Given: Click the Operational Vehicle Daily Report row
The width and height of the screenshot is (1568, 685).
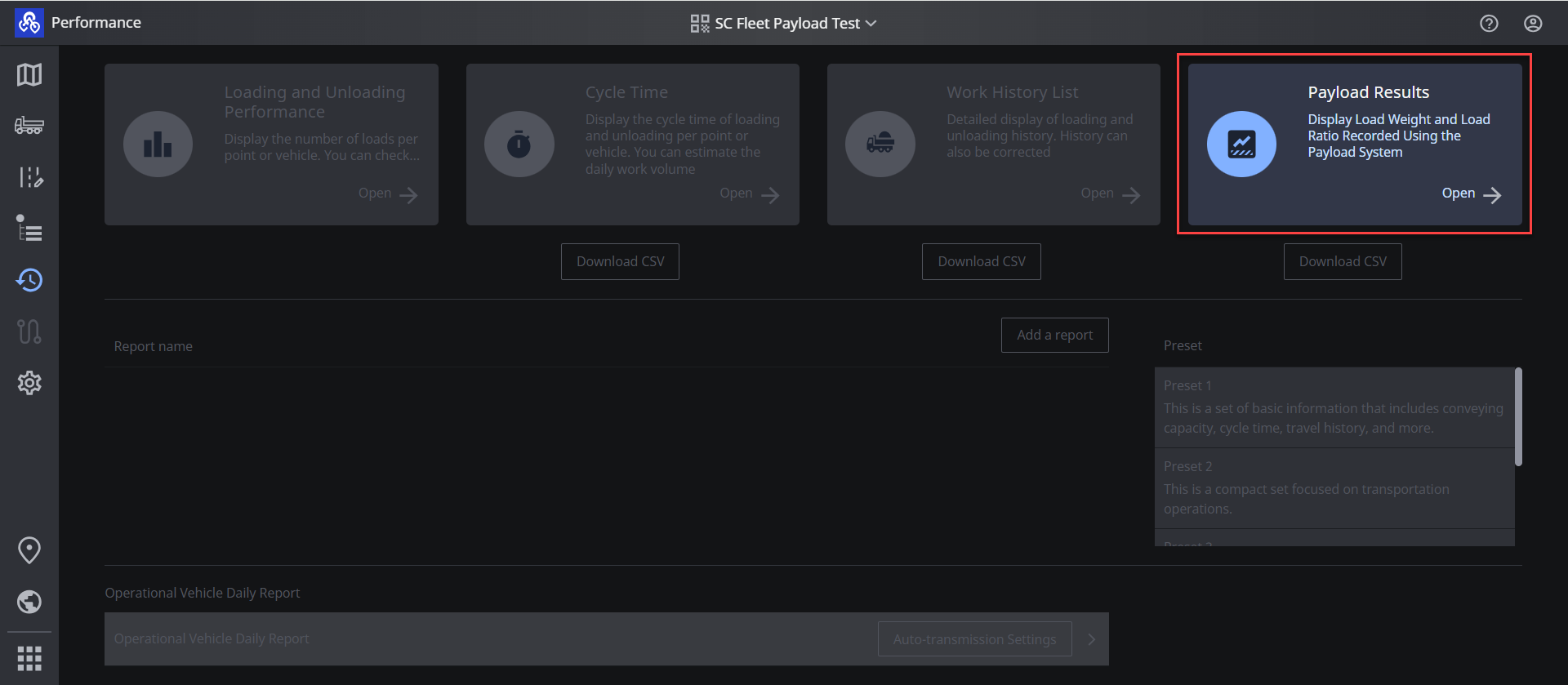Looking at the screenshot, I should [607, 639].
